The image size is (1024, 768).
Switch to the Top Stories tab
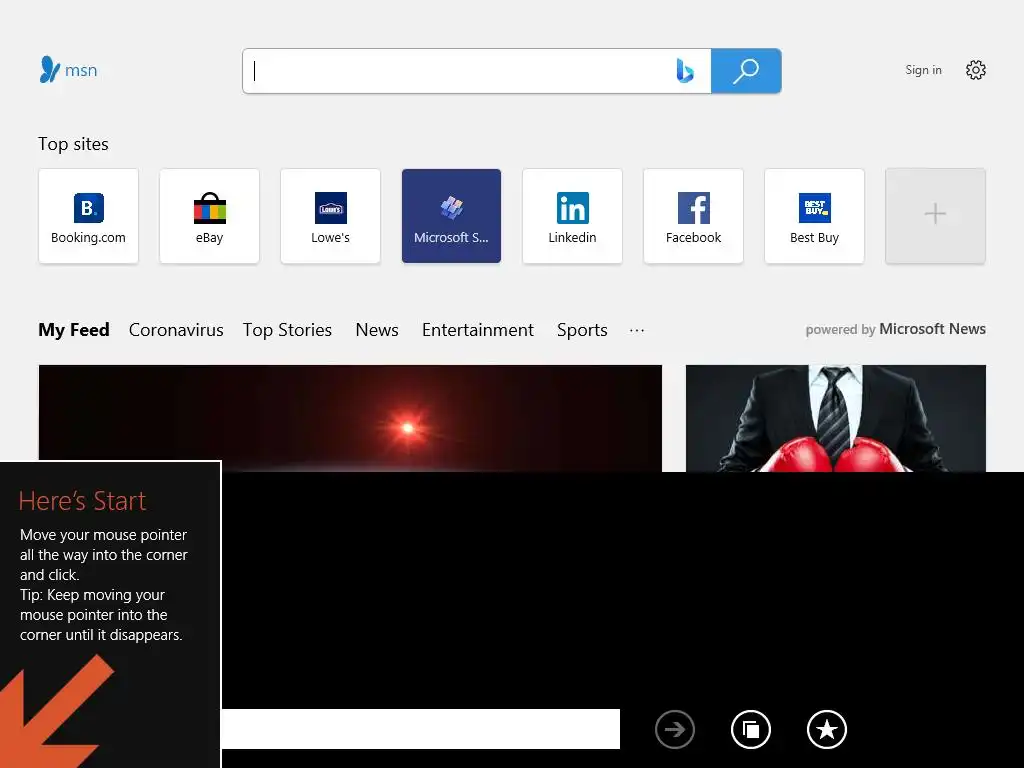[x=287, y=330]
